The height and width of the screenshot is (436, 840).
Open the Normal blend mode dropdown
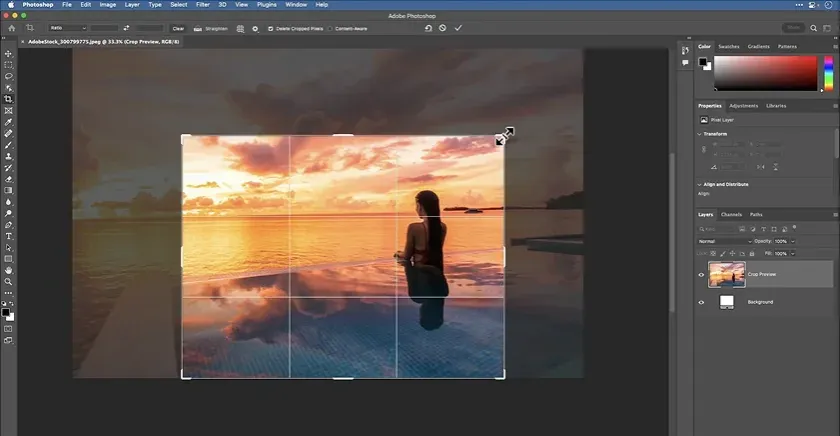pos(725,241)
